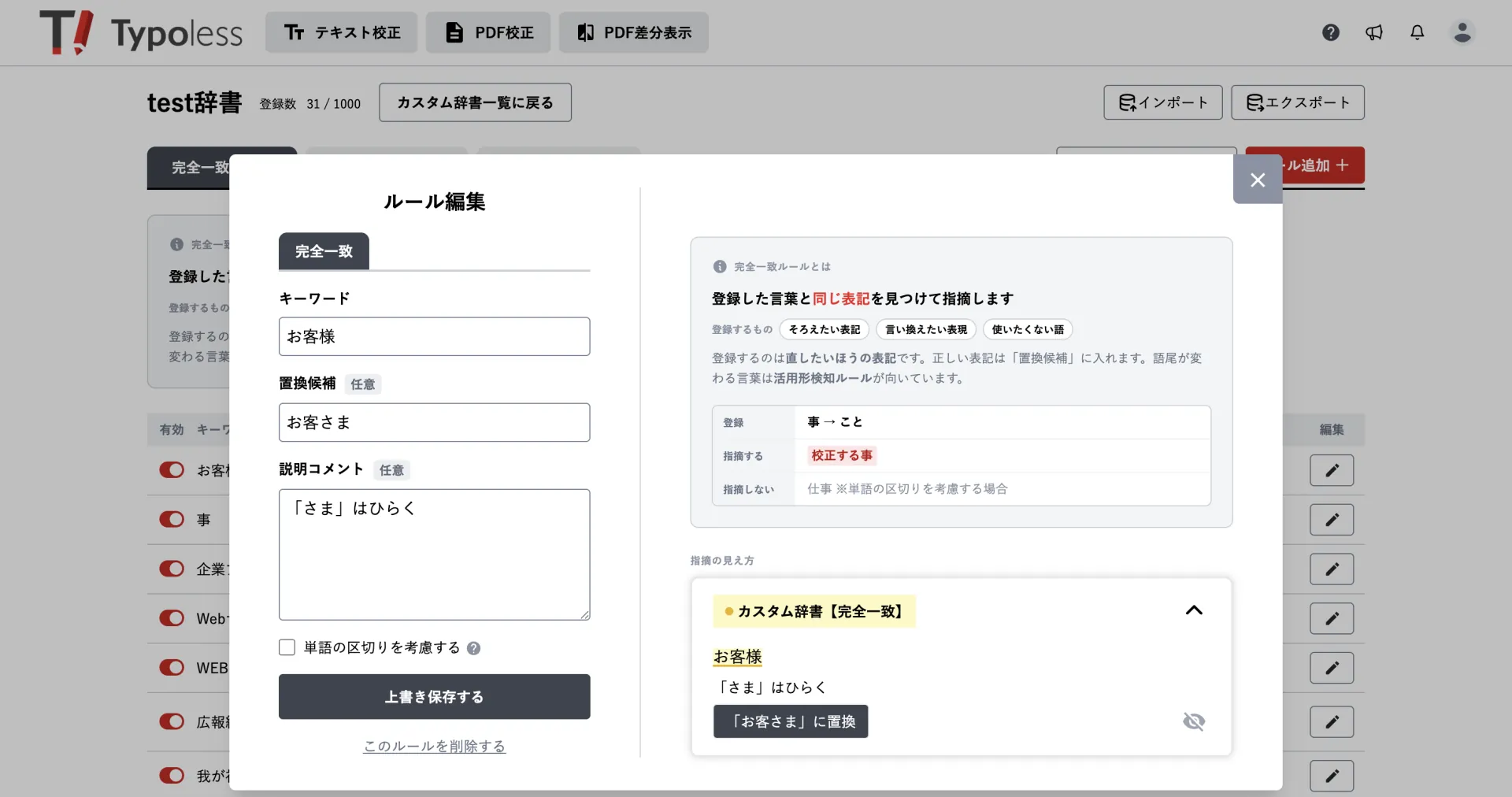This screenshot has width=1512, height=797.
Task: Click the インポート button
Action: (x=1163, y=102)
